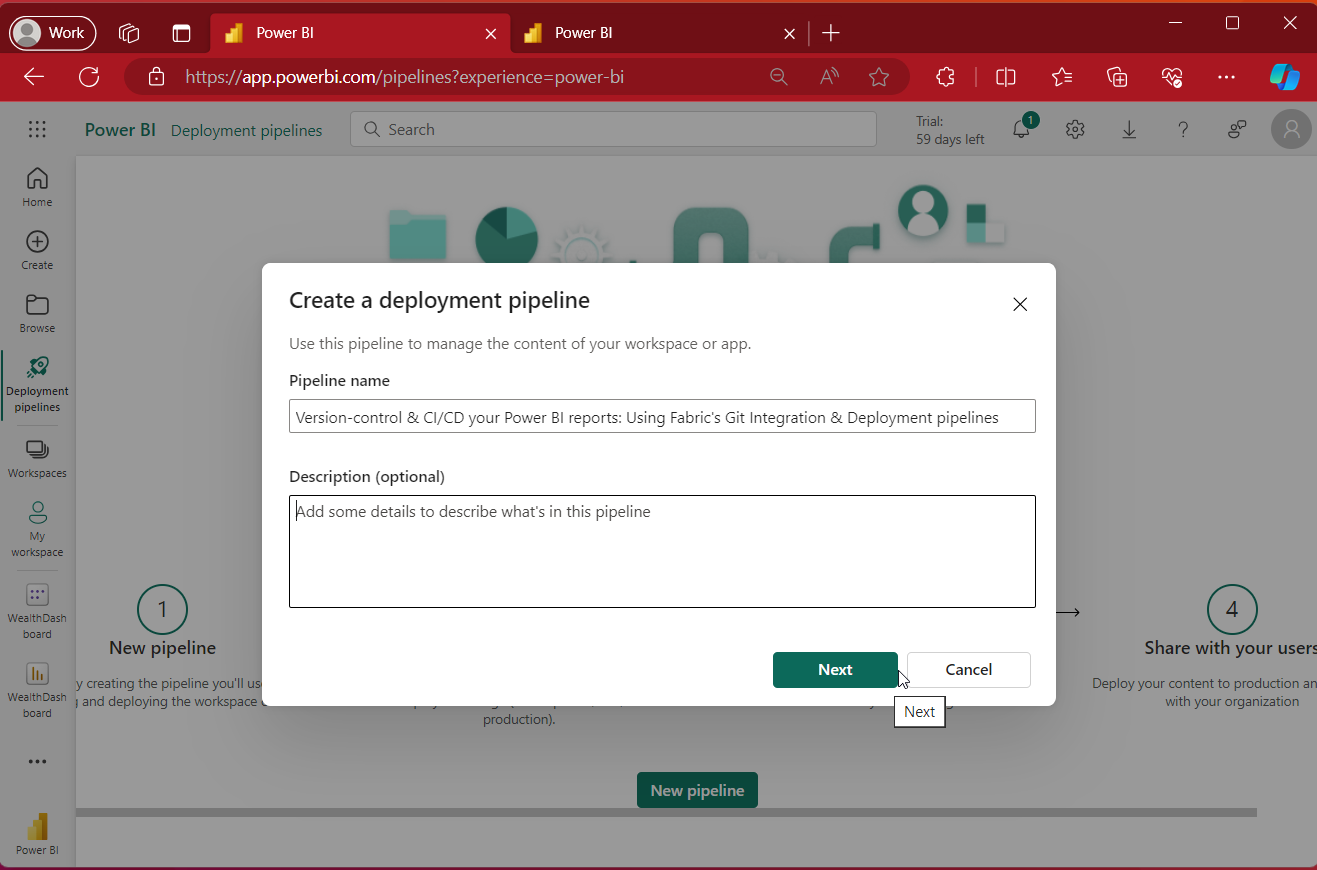This screenshot has height=870, width=1317.
Task: Go to My workspace
Action: tap(37, 524)
